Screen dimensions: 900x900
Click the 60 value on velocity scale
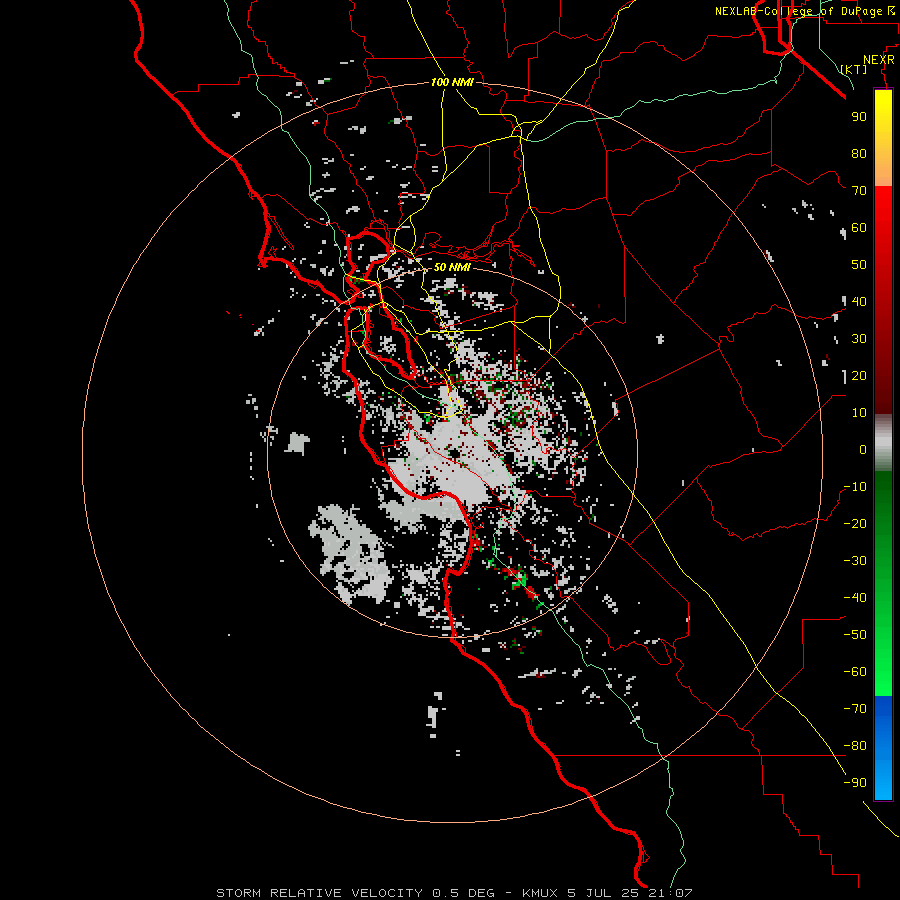[x=859, y=227]
